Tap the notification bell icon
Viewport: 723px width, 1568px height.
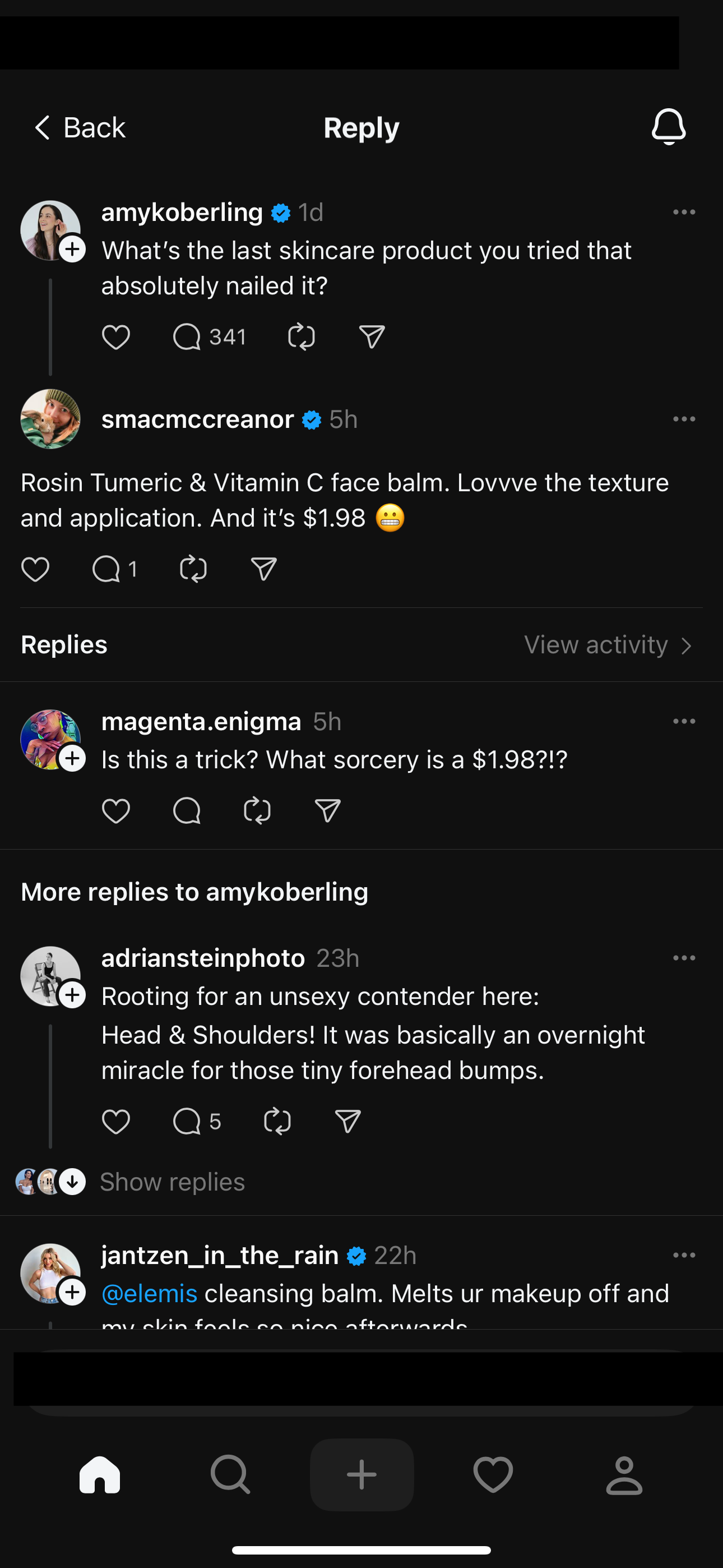(x=668, y=127)
